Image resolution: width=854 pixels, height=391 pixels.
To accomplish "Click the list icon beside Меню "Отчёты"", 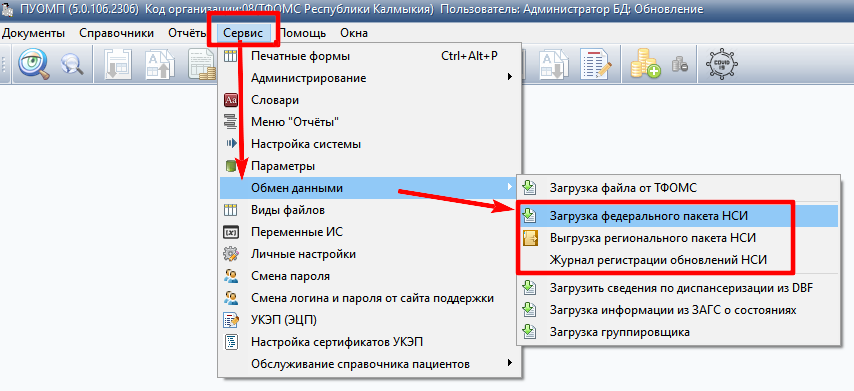I will [x=231, y=122].
